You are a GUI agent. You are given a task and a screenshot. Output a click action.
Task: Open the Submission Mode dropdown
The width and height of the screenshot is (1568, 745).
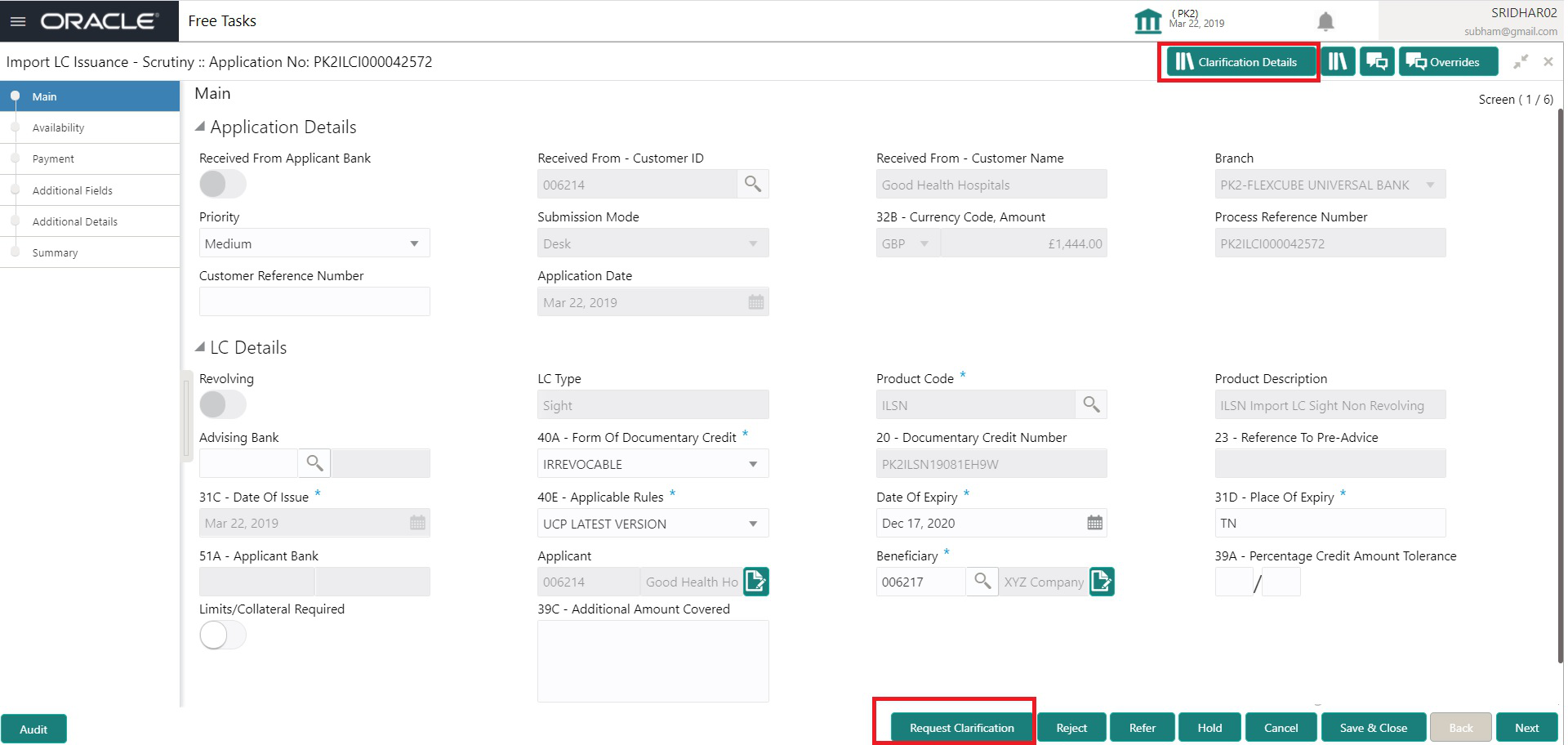[653, 243]
